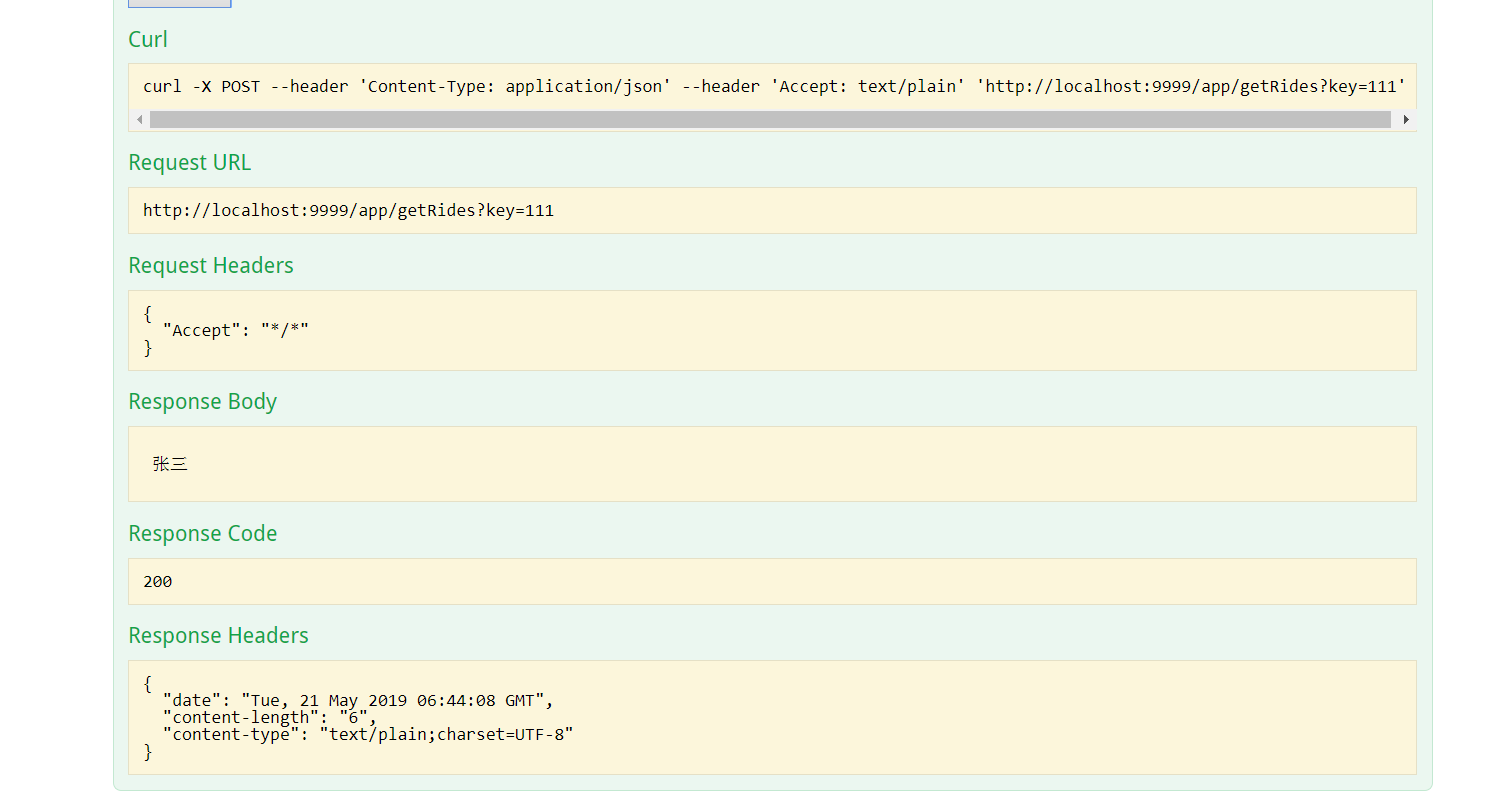Click the "date" line in Response Headers
The width and height of the screenshot is (1496, 793).
tap(358, 700)
